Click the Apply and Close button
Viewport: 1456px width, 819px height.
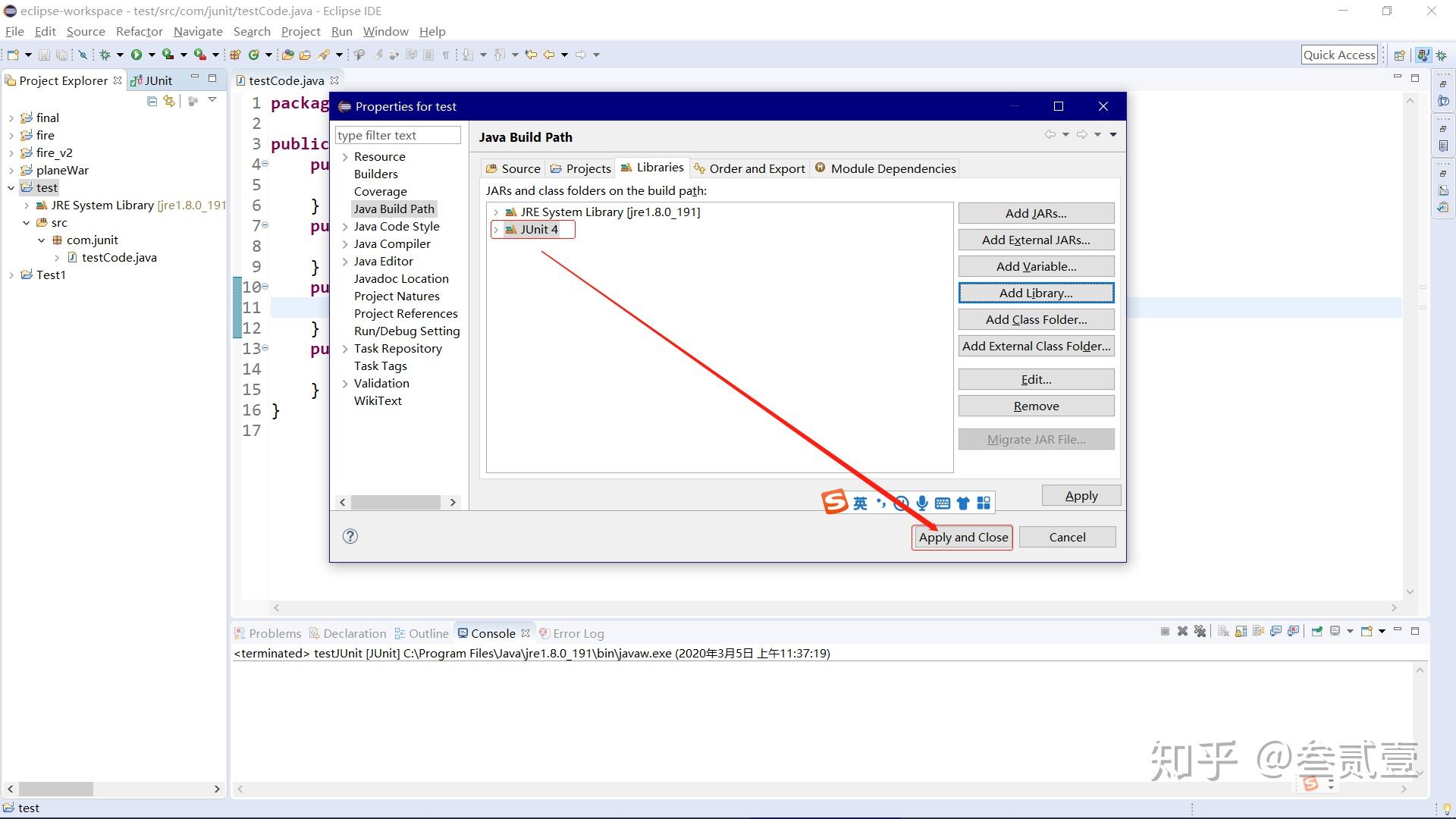[x=963, y=537]
